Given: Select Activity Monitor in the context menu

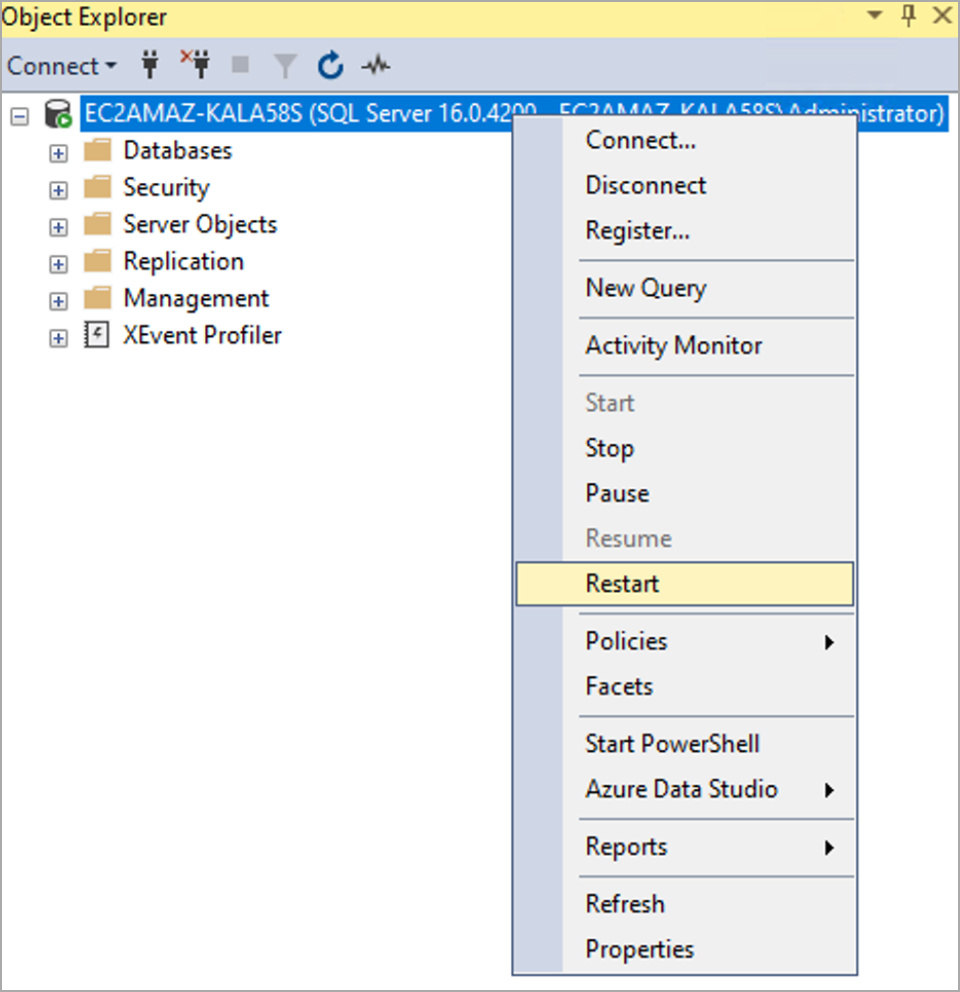Looking at the screenshot, I should coord(685,346).
